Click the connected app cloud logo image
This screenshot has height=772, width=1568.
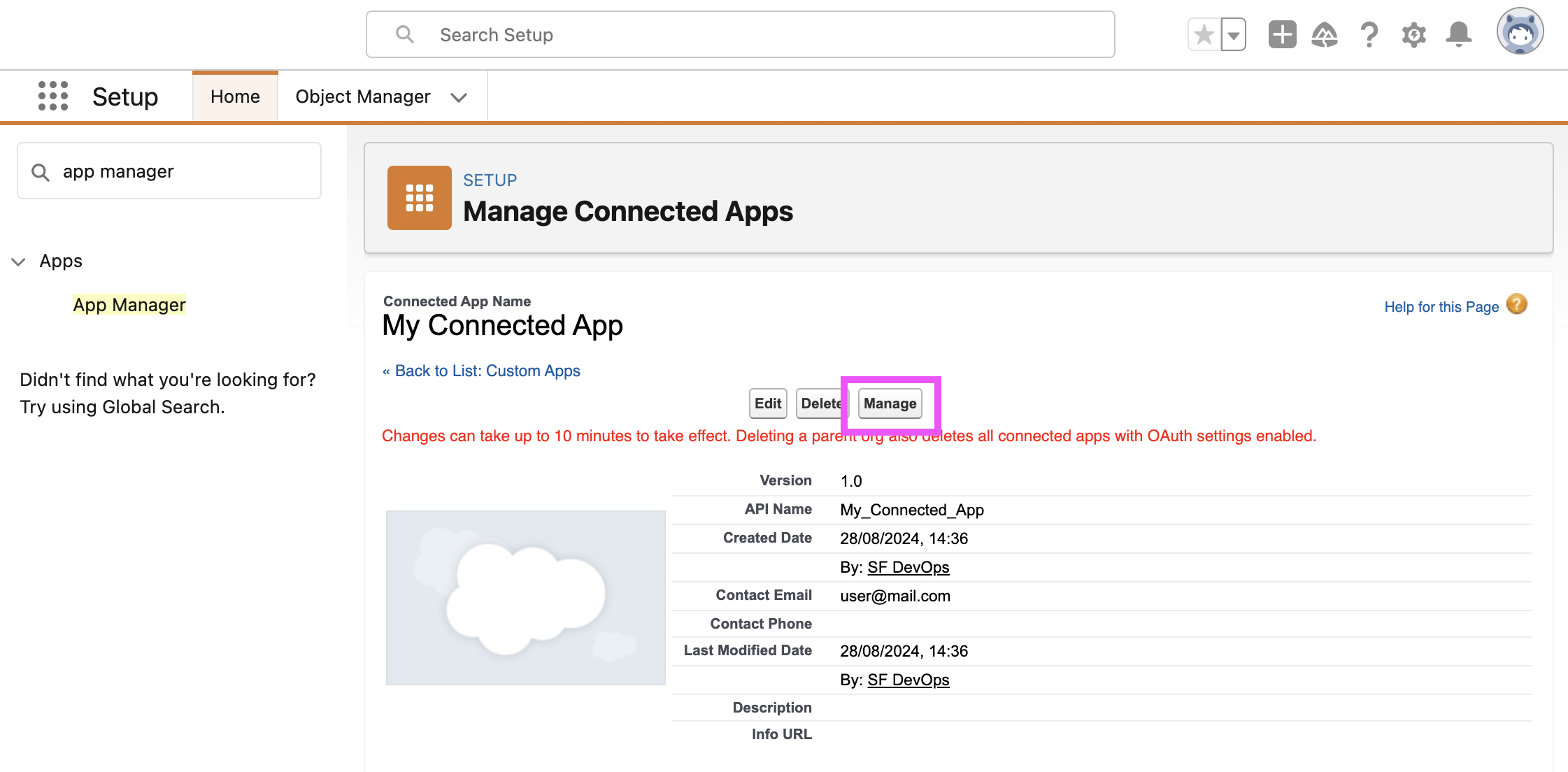point(525,597)
